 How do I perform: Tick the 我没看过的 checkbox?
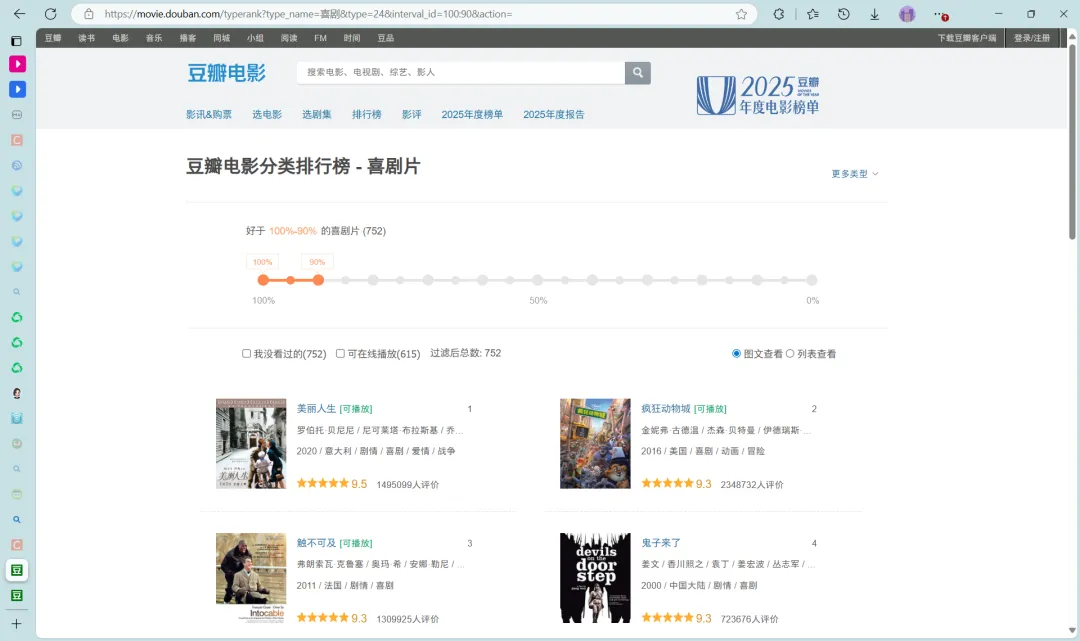coord(246,353)
